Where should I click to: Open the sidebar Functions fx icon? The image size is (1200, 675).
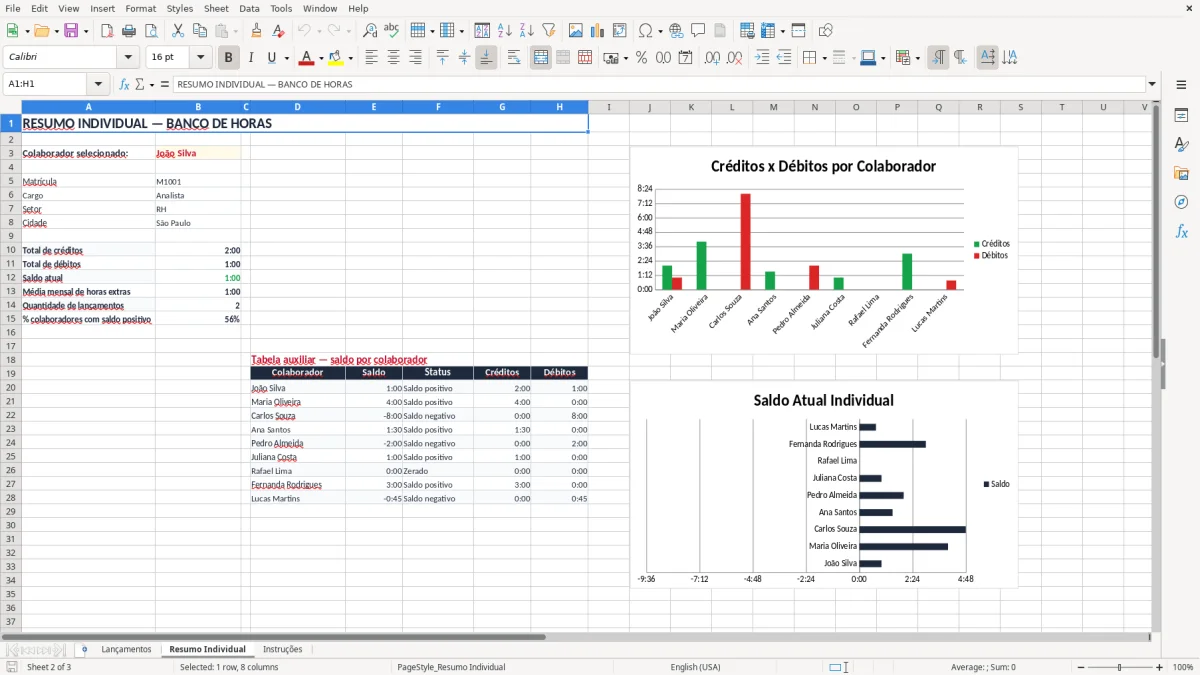click(x=1181, y=231)
